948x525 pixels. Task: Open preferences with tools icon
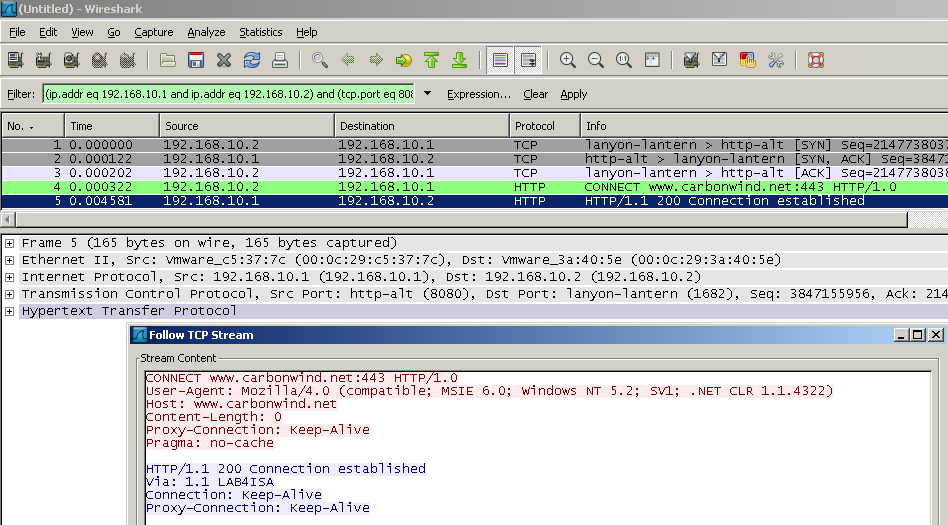click(776, 60)
